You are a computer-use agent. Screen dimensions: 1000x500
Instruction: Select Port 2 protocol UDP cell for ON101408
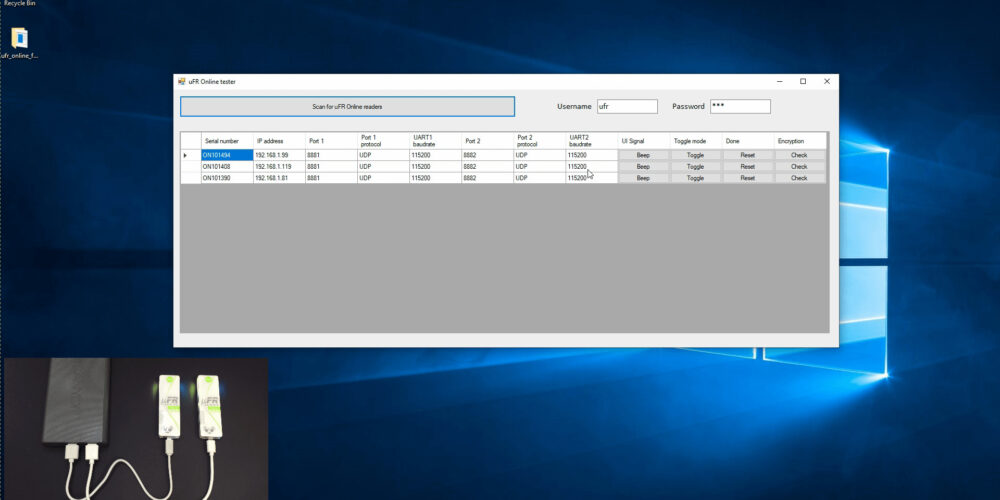click(x=540, y=166)
